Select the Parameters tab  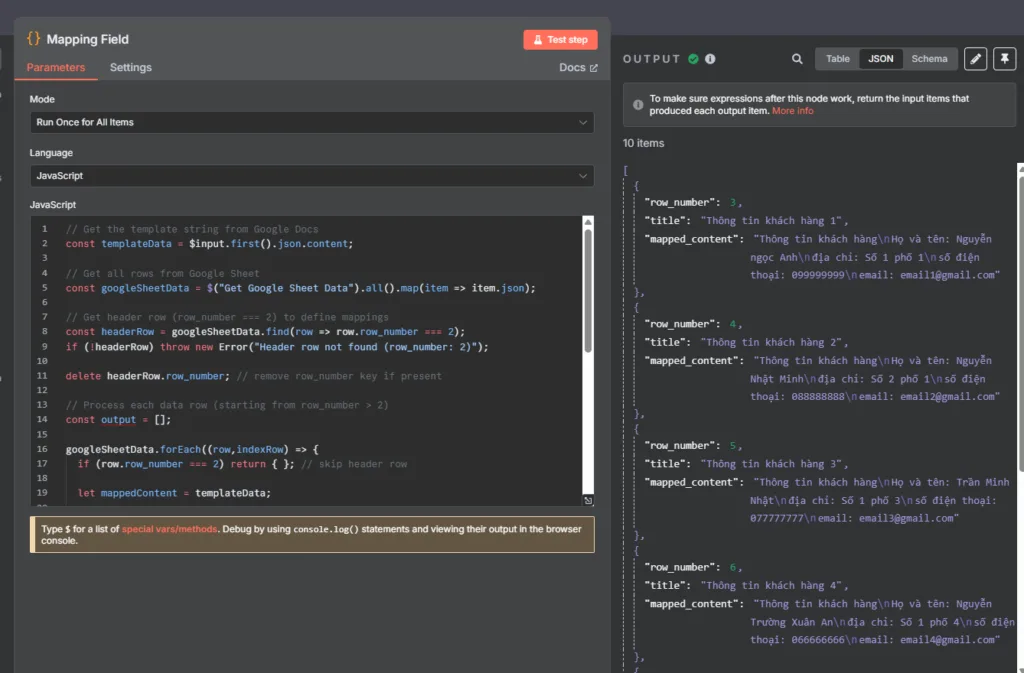tap(56, 67)
